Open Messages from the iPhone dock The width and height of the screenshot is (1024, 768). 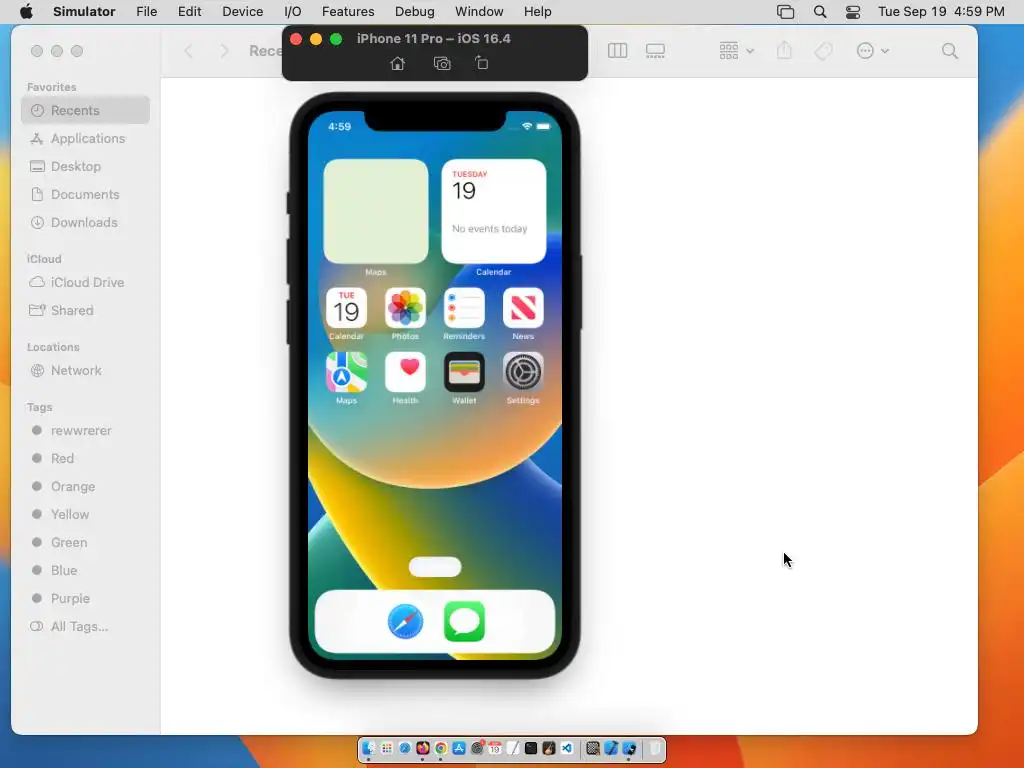[464, 622]
